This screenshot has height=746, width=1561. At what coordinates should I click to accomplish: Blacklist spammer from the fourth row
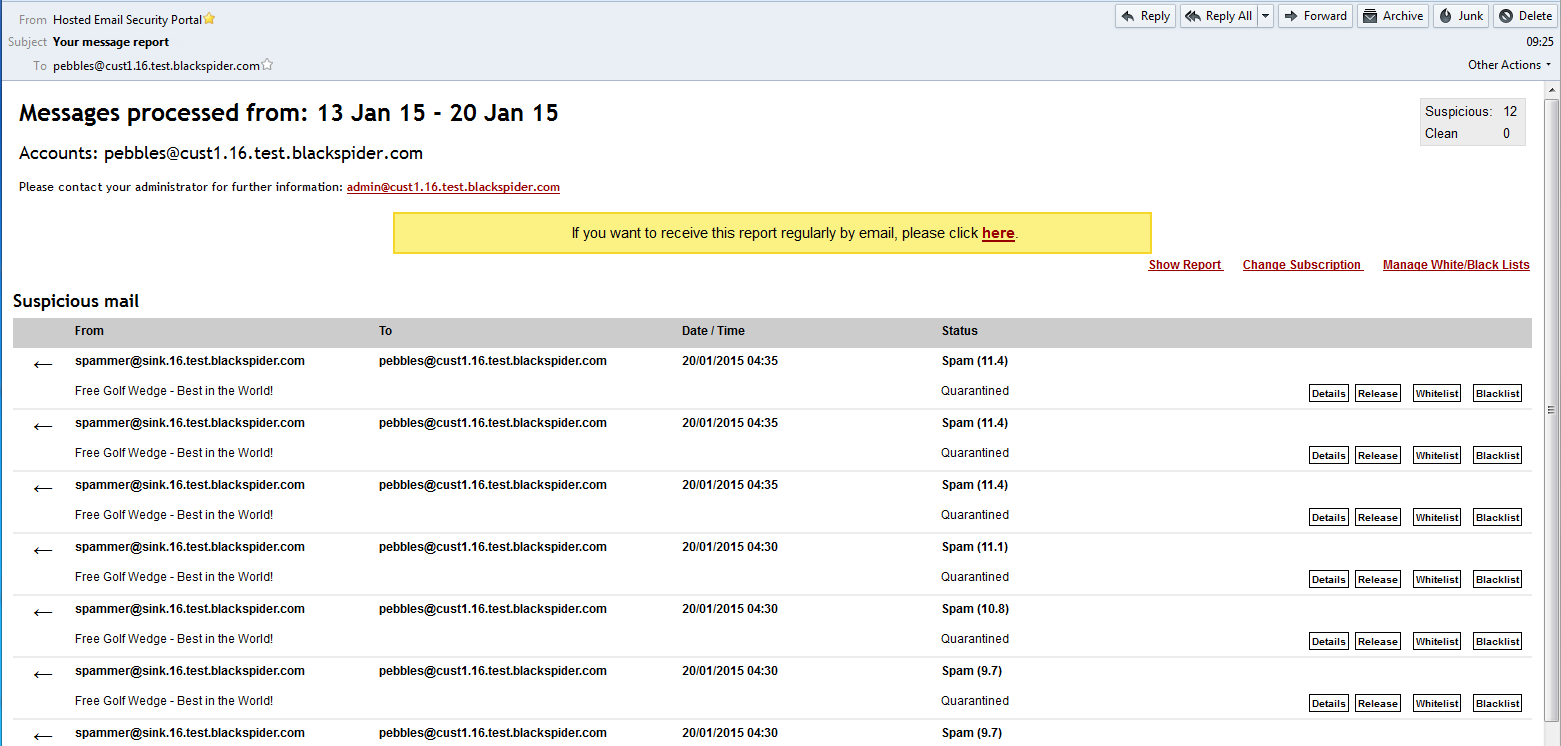click(1497, 578)
